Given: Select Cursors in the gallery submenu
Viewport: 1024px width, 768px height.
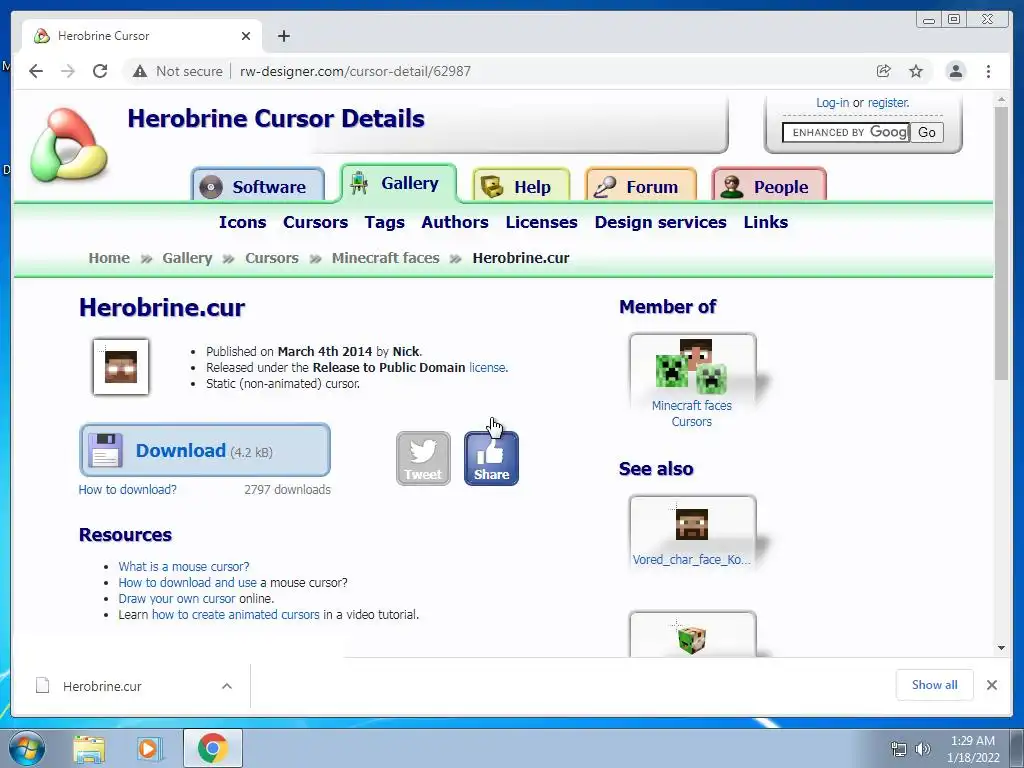Looking at the screenshot, I should click(315, 222).
